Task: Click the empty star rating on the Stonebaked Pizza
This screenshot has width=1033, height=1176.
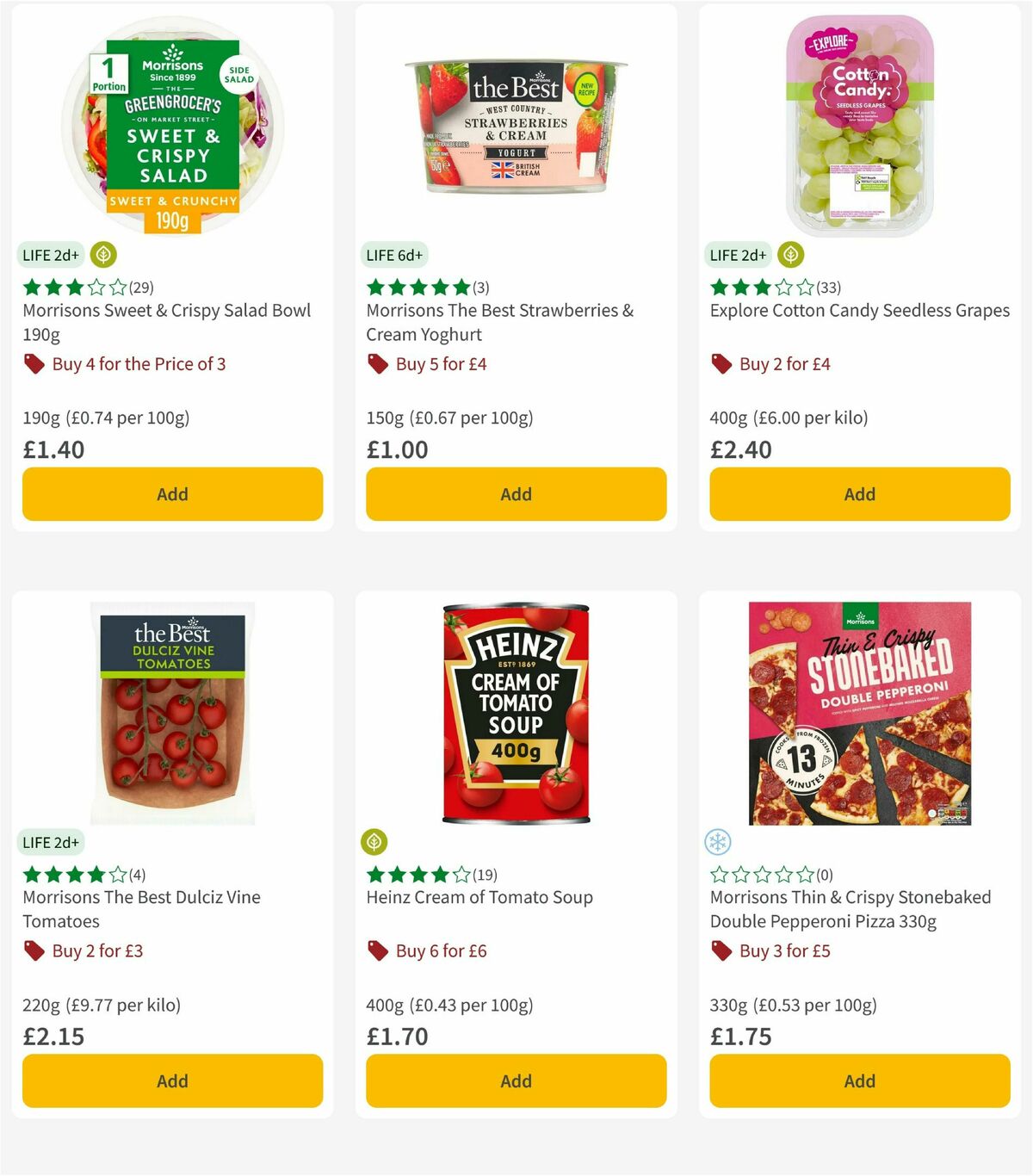Action: click(x=758, y=875)
